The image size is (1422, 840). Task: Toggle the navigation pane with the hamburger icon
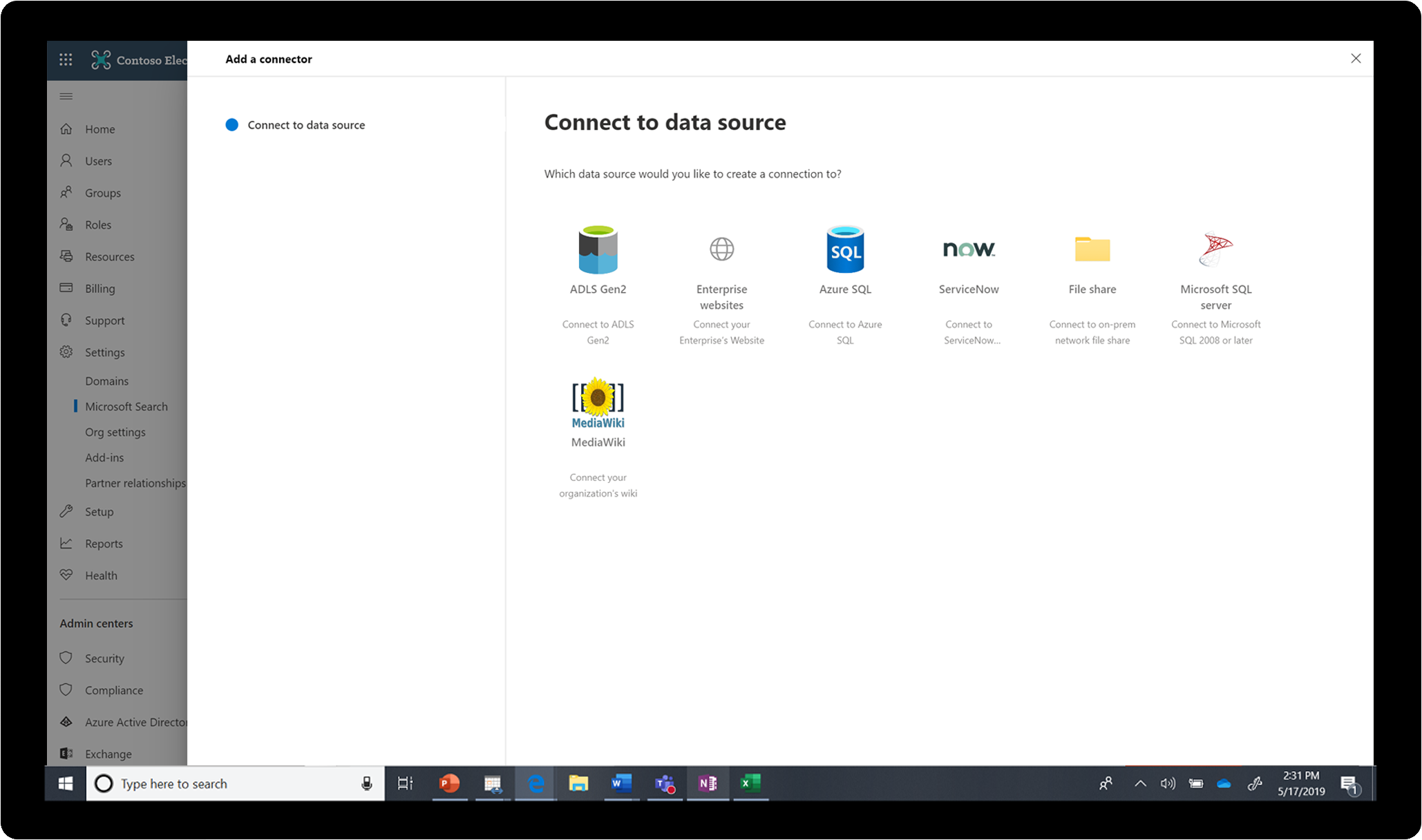(x=66, y=96)
